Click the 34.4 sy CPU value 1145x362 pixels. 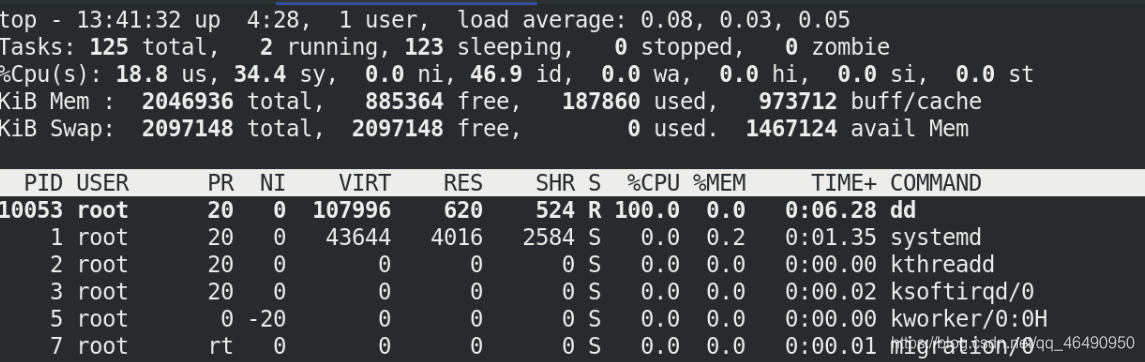click(259, 74)
